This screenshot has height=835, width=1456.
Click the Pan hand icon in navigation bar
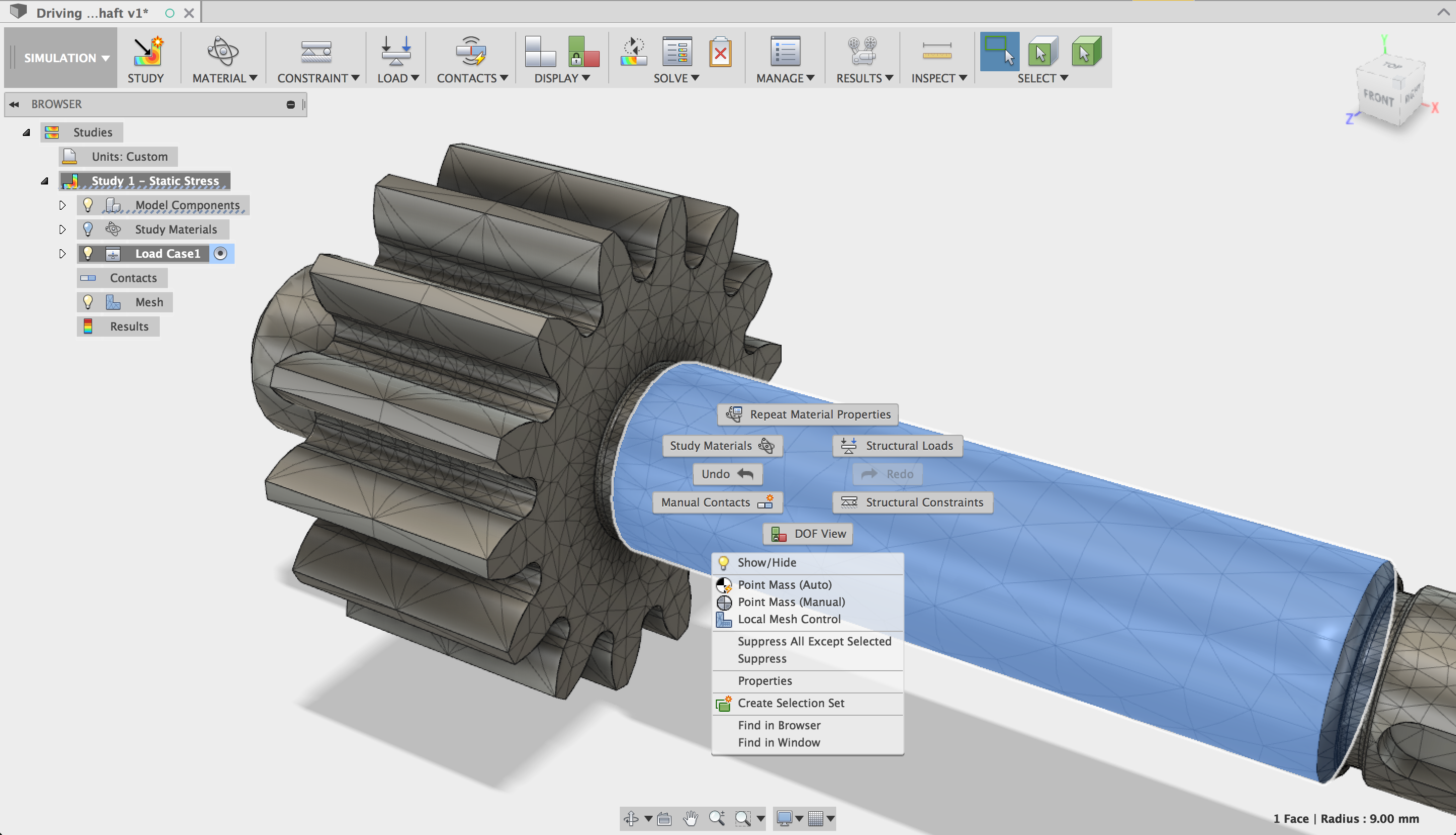tap(691, 818)
